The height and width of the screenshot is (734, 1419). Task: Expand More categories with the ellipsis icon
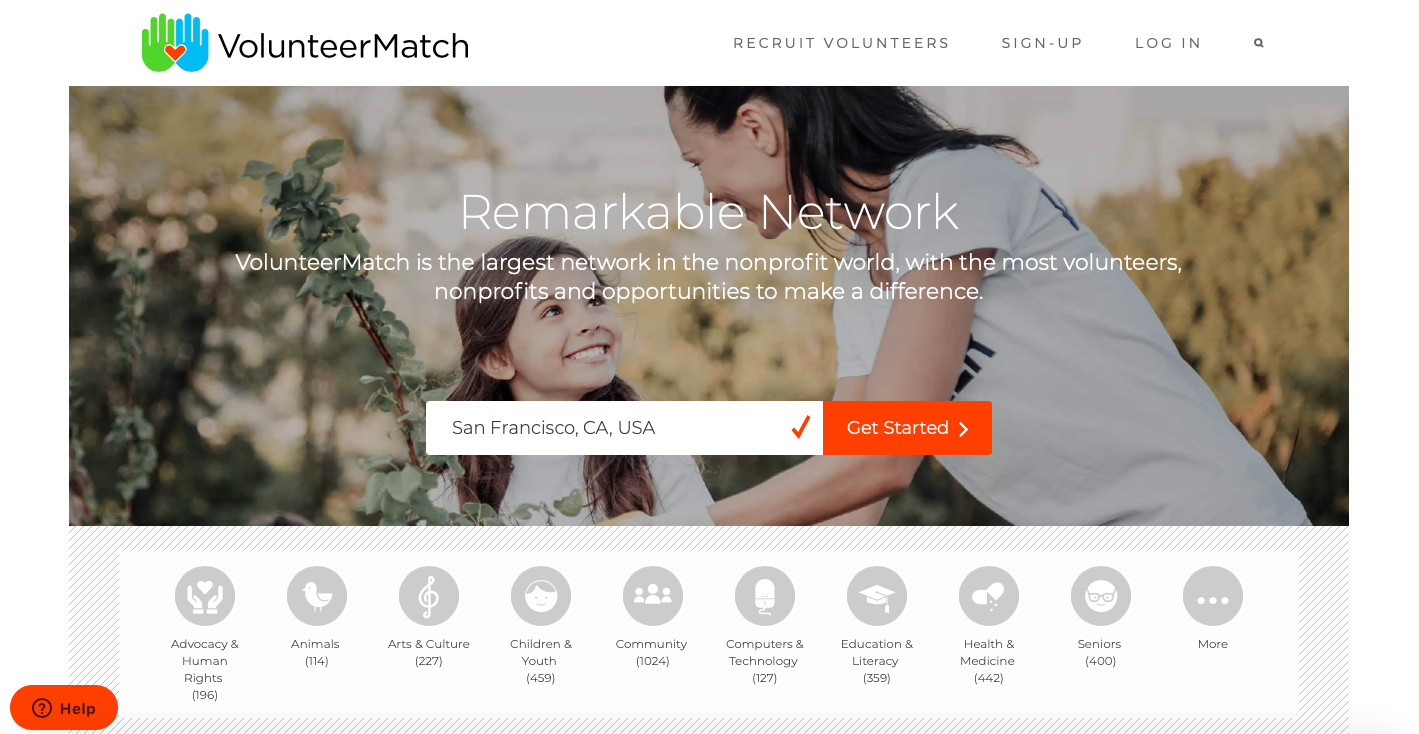[1213, 597]
